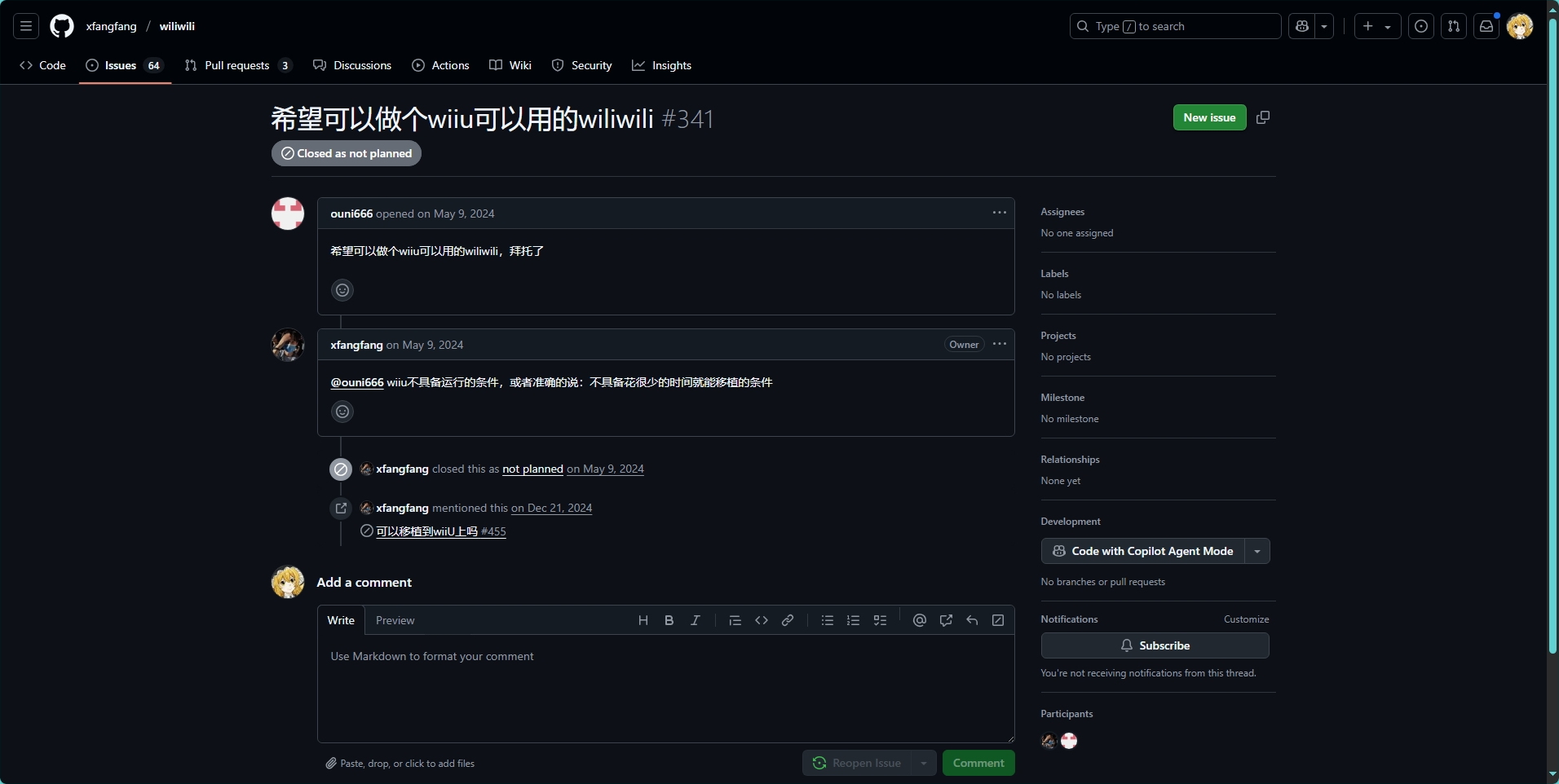1559x784 pixels.
Task: Add a link via toolbar icon
Action: pos(788,620)
